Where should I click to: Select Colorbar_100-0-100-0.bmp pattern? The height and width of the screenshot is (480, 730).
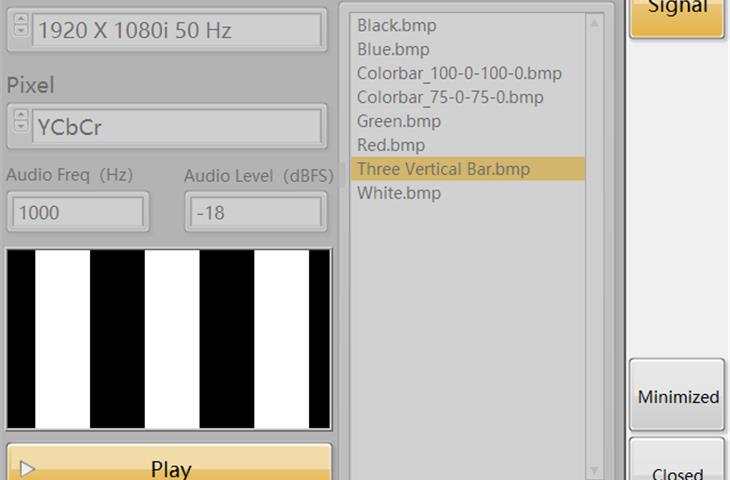(468, 73)
